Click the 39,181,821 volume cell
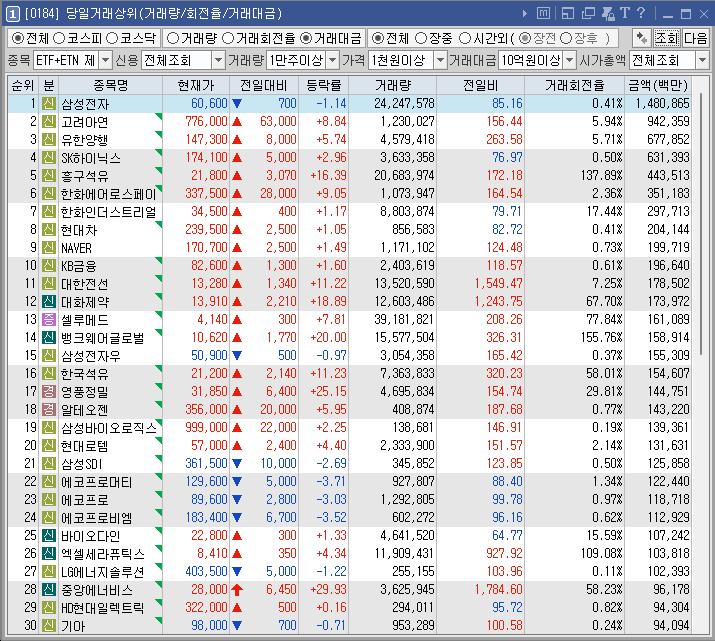Screen dimensions: 715x641 tap(404, 320)
